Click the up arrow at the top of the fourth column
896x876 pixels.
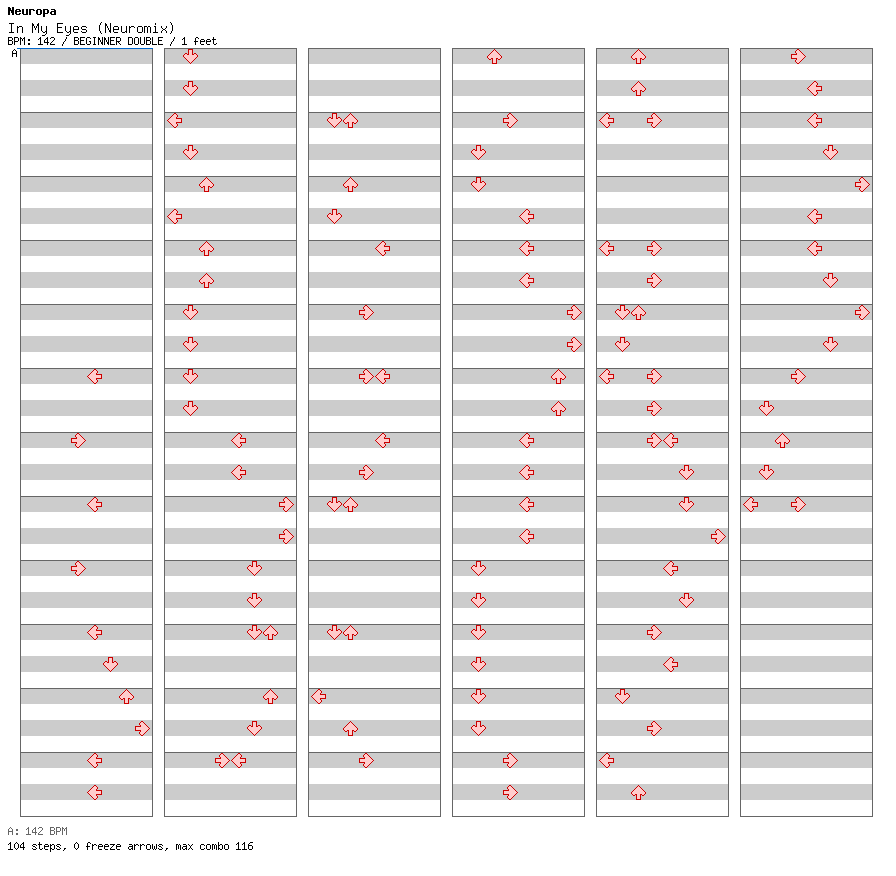coord(494,57)
